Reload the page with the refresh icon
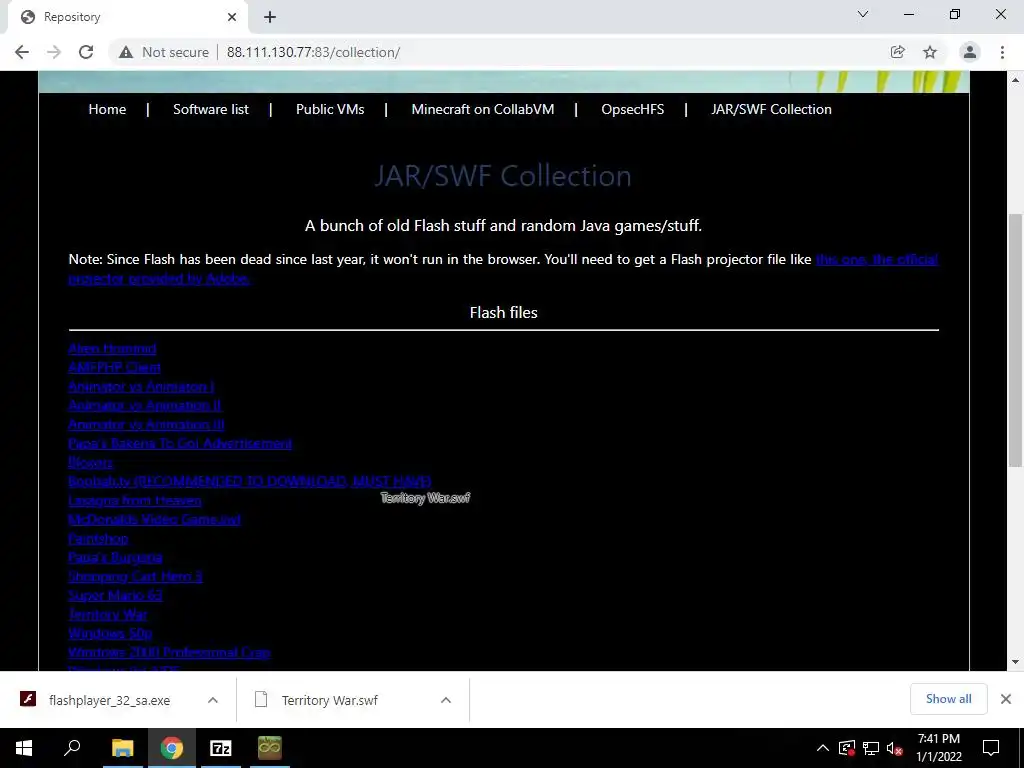Screen dimensions: 1024x768 point(86,52)
